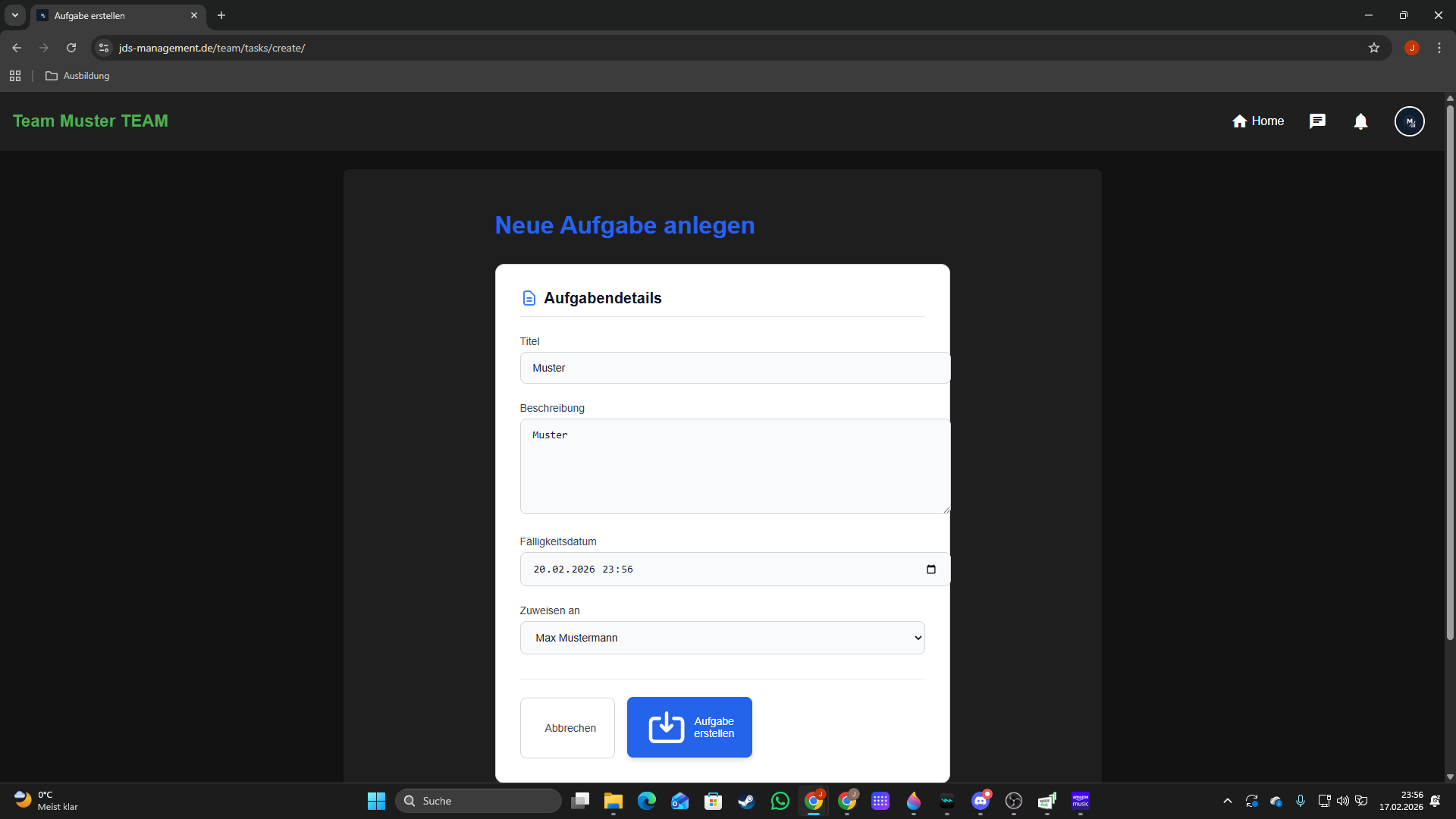The width and height of the screenshot is (1456, 819).
Task: Bookmark this page with the star icon
Action: 1374,47
